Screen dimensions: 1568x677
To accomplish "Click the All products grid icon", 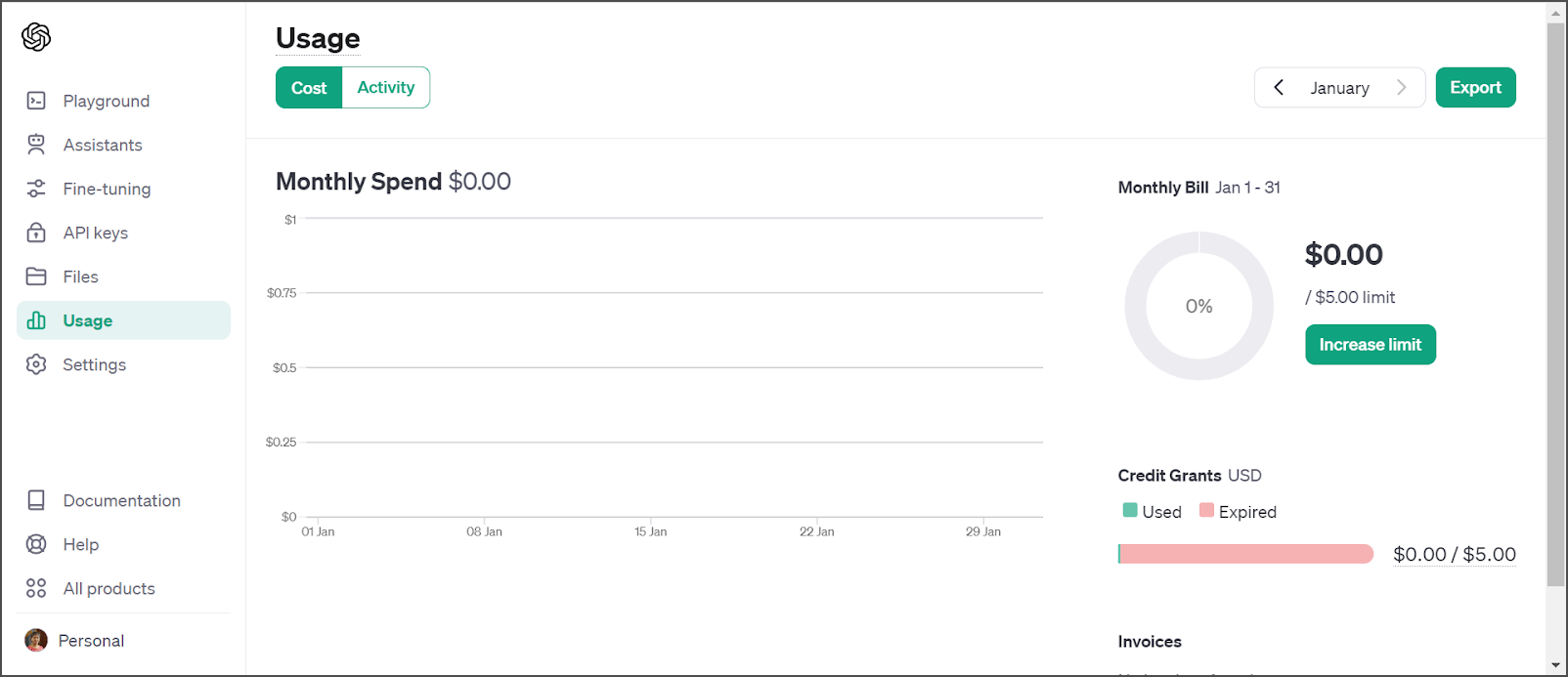I will pos(36,588).
